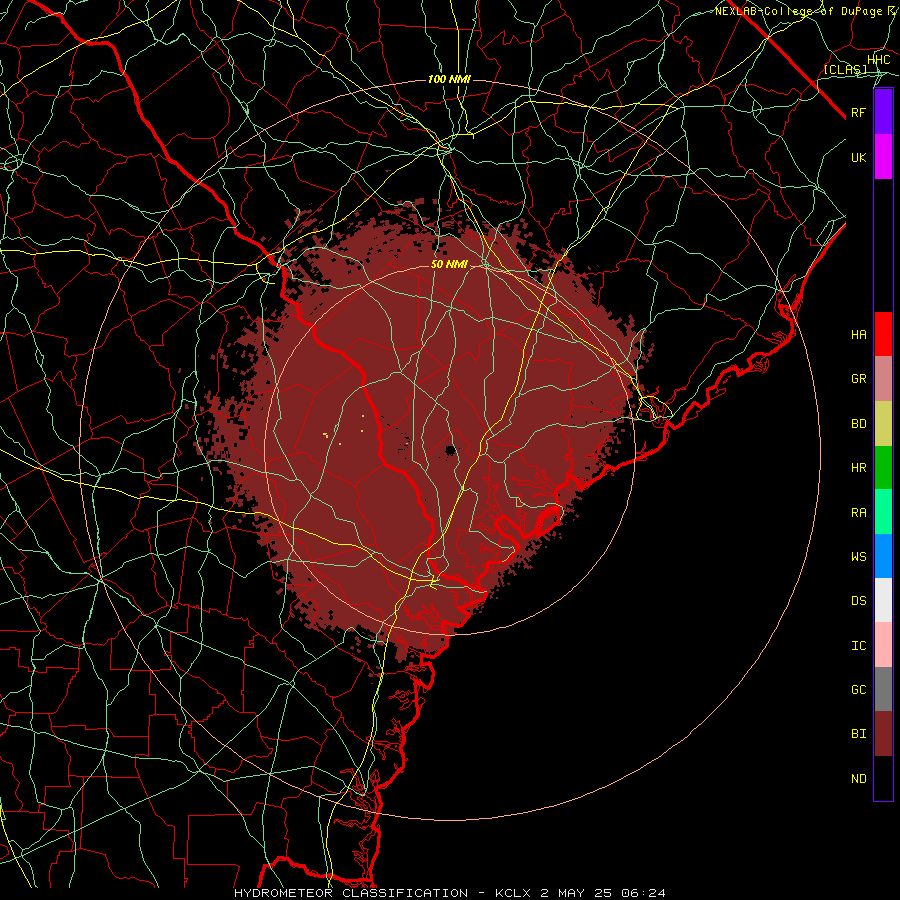The width and height of the screenshot is (900, 900).
Task: Click the DS white legend color swatch
Action: pyautogui.click(x=883, y=600)
